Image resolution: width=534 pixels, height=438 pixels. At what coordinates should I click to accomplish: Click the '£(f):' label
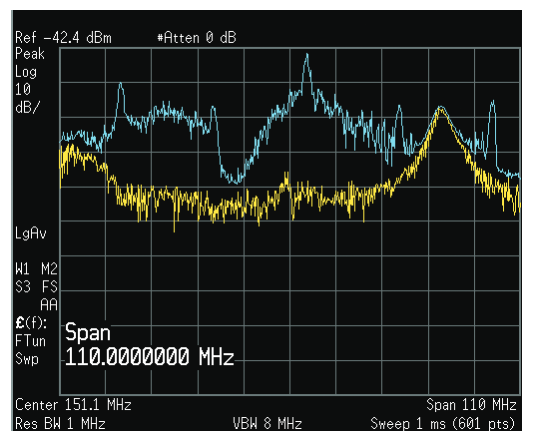[x=31, y=323]
